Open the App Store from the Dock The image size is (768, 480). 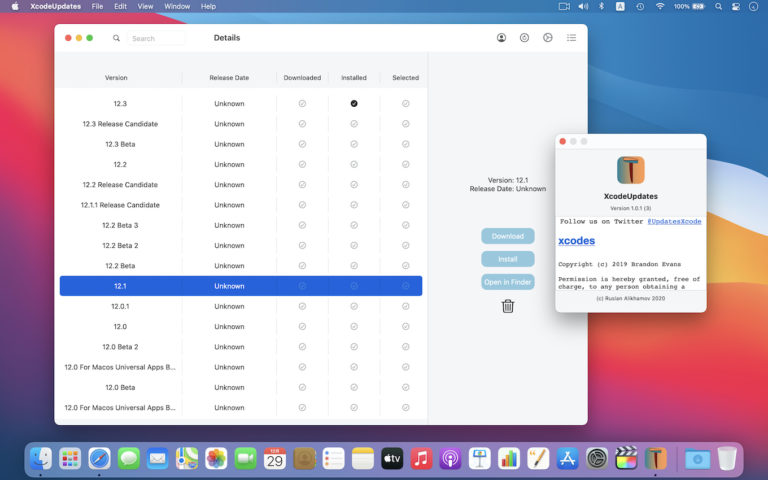568,459
